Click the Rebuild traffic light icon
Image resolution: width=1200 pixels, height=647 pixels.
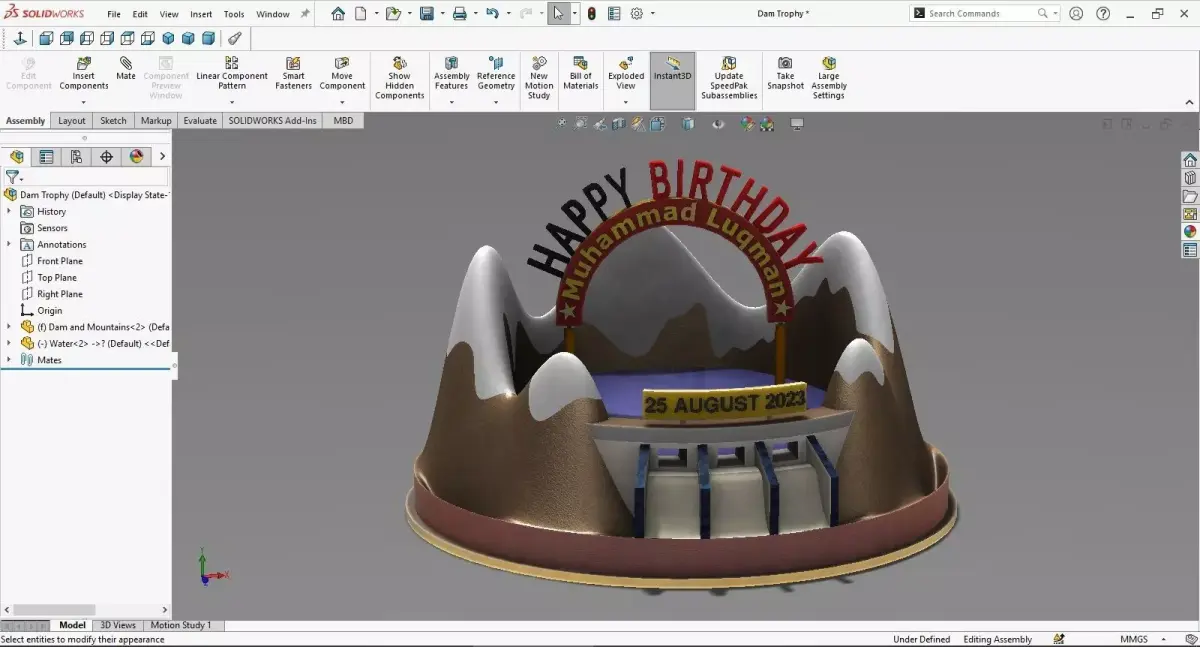tap(591, 14)
